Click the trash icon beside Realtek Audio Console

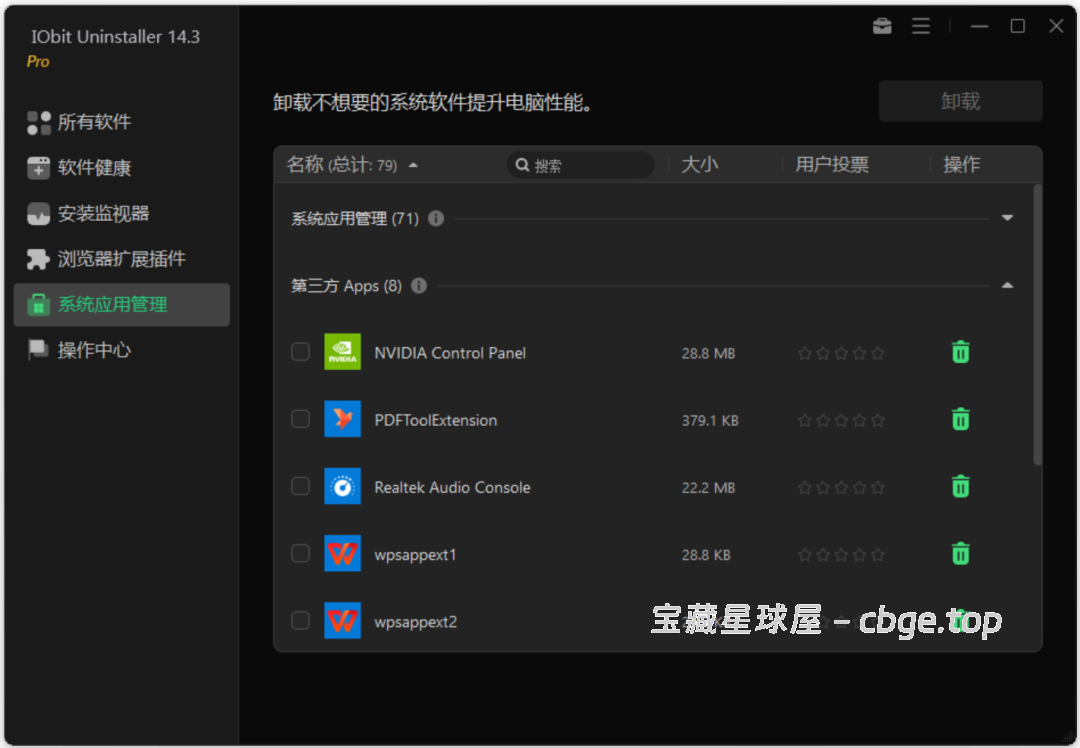pos(960,487)
